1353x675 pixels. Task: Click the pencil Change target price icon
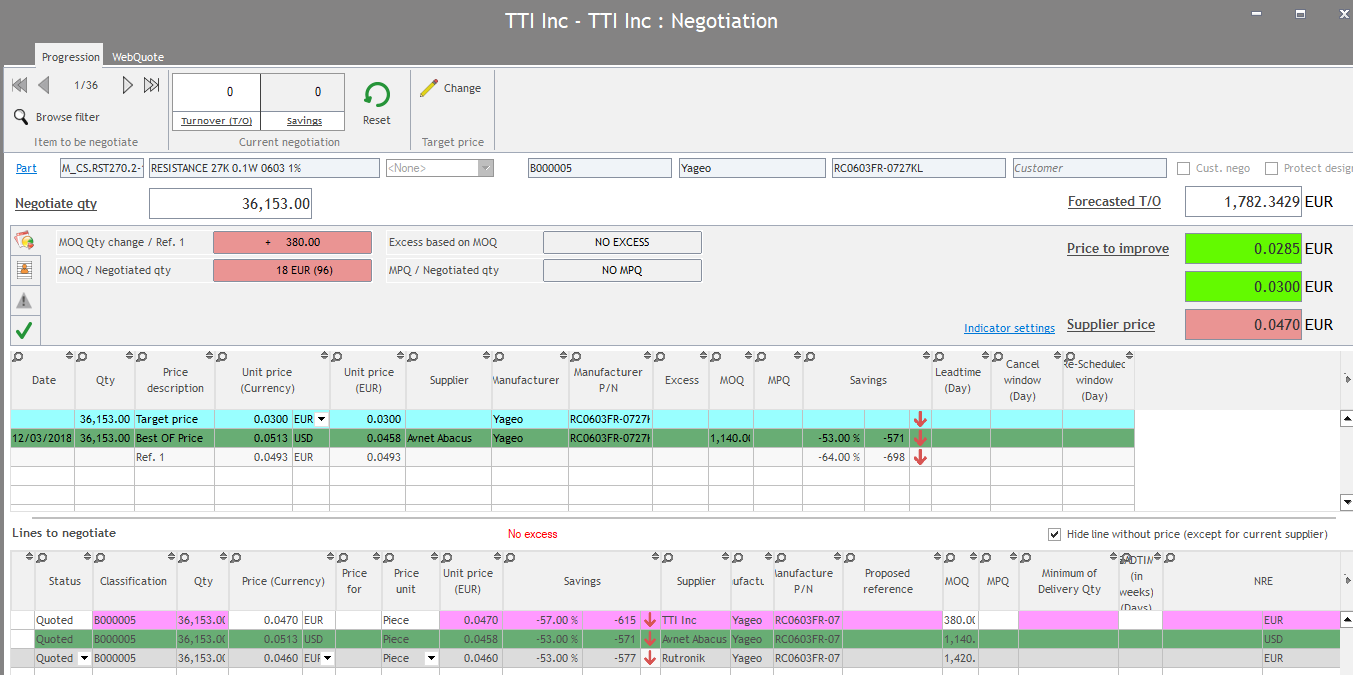(x=429, y=88)
